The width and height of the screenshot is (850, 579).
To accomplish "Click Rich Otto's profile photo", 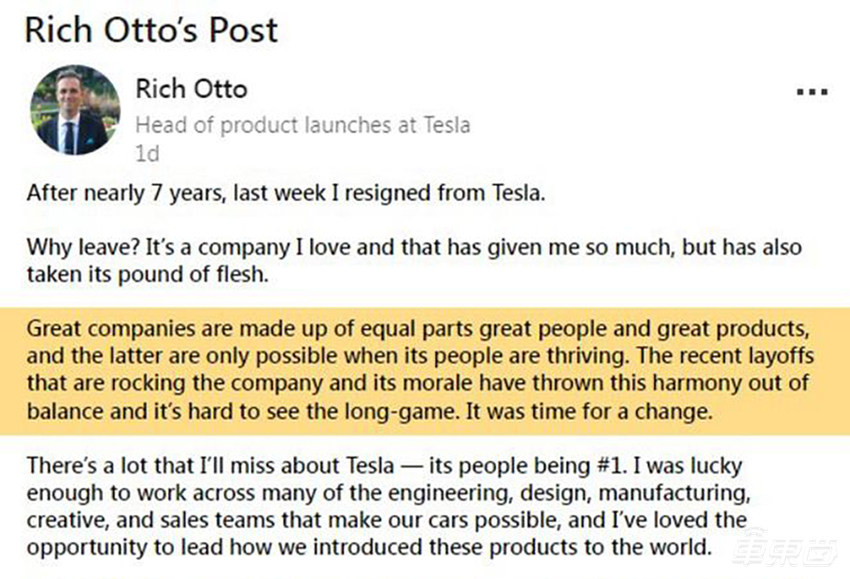I will (76, 110).
